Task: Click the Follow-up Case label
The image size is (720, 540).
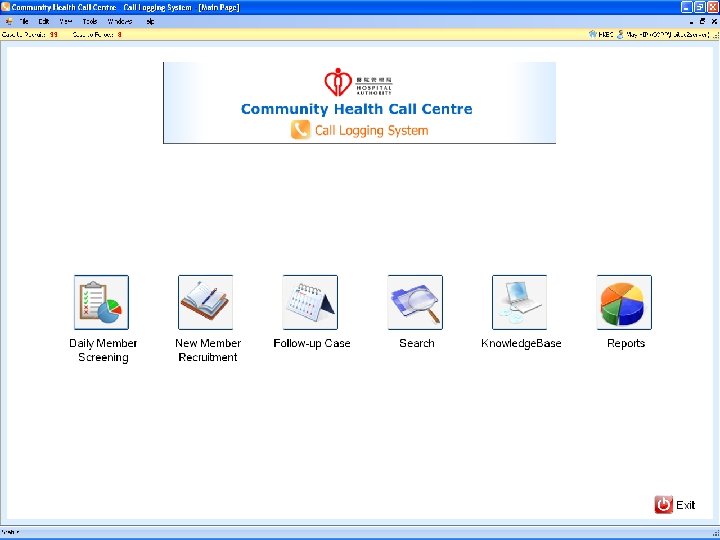Action: tap(312, 343)
